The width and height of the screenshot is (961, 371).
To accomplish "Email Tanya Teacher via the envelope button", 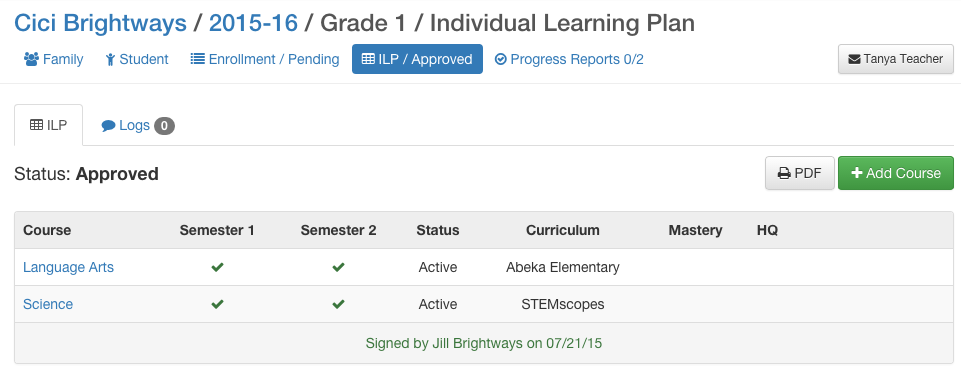I will coord(895,59).
